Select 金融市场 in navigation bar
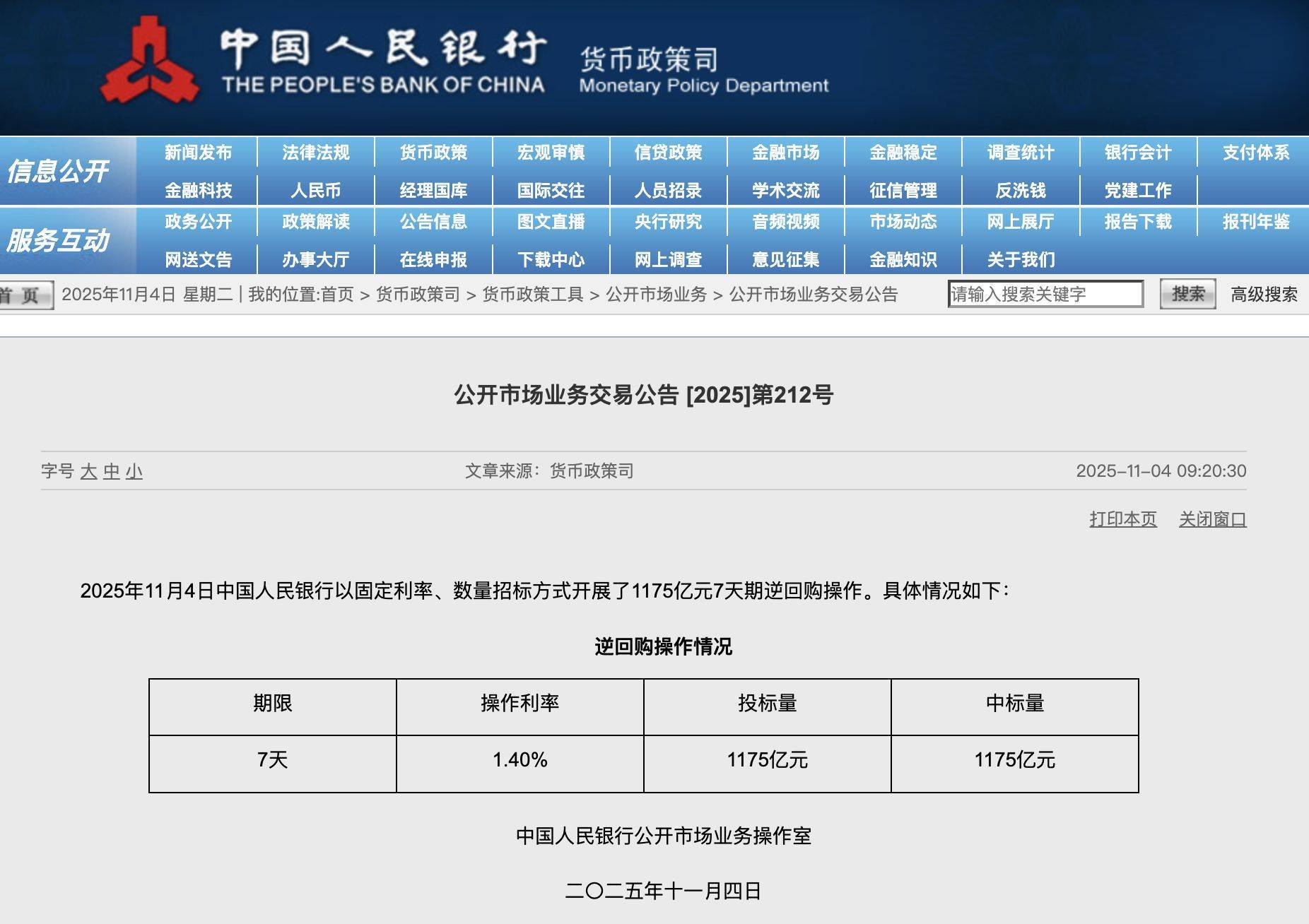1309x924 pixels. [x=785, y=153]
